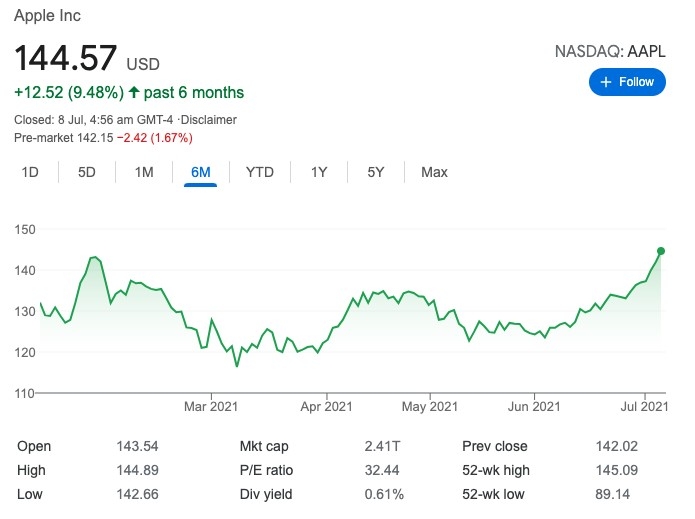
Task: Click the May 2021 axis label
Action: click(429, 406)
